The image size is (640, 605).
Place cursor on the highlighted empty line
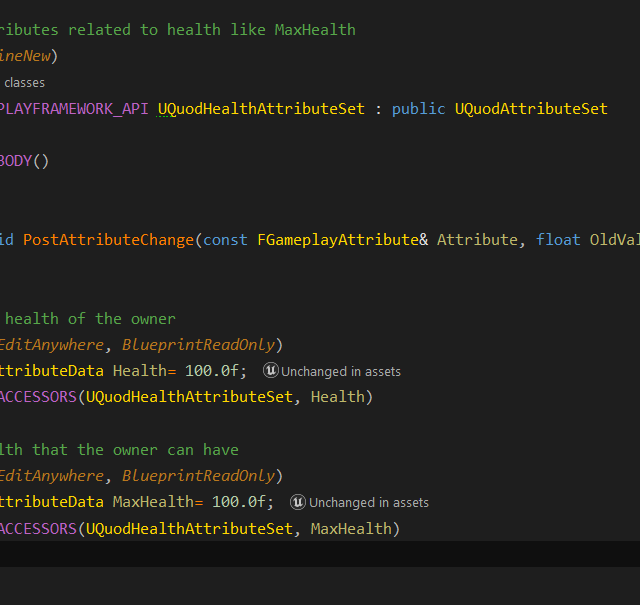(320, 554)
